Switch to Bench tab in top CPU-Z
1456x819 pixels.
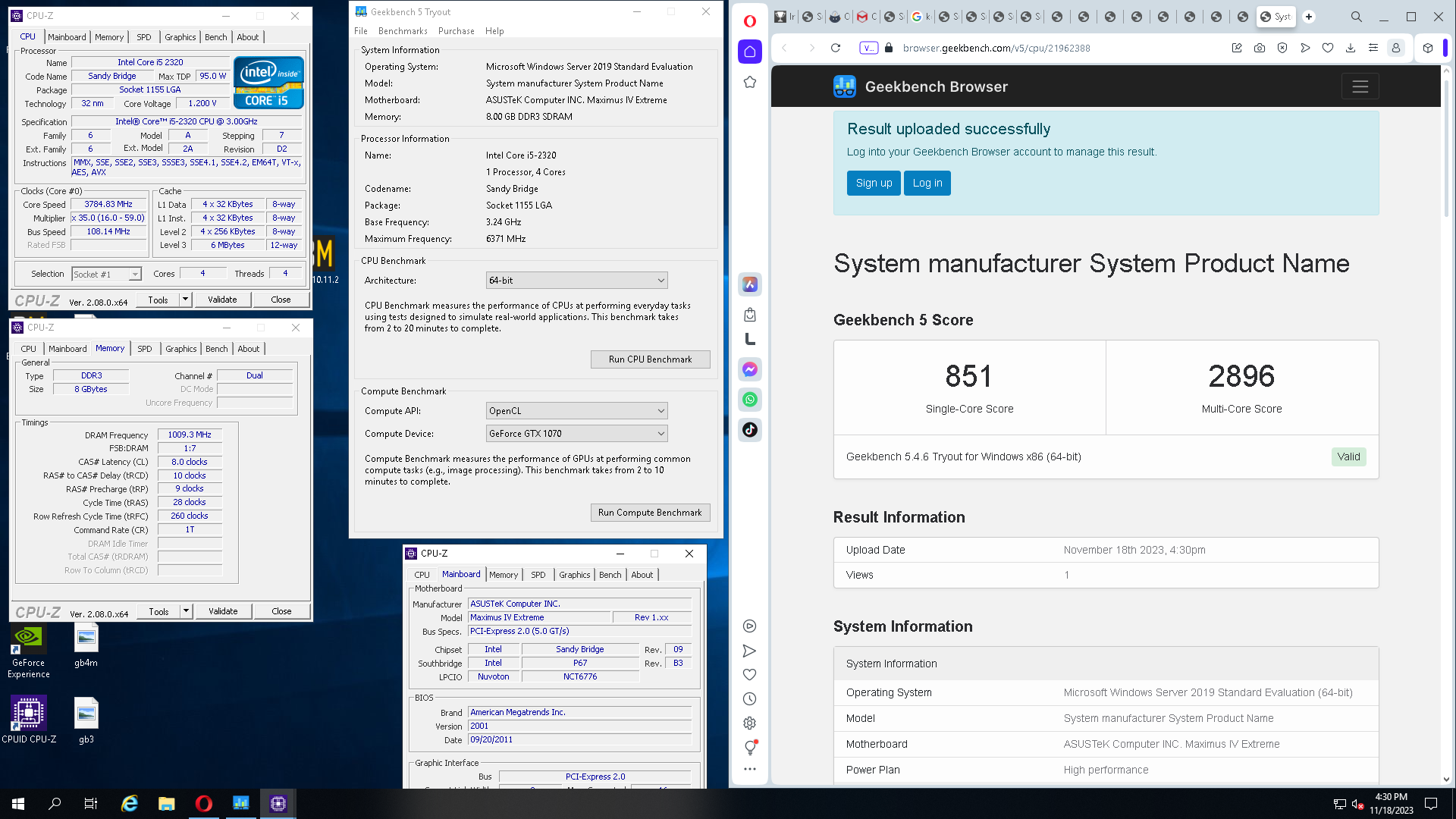click(x=216, y=37)
